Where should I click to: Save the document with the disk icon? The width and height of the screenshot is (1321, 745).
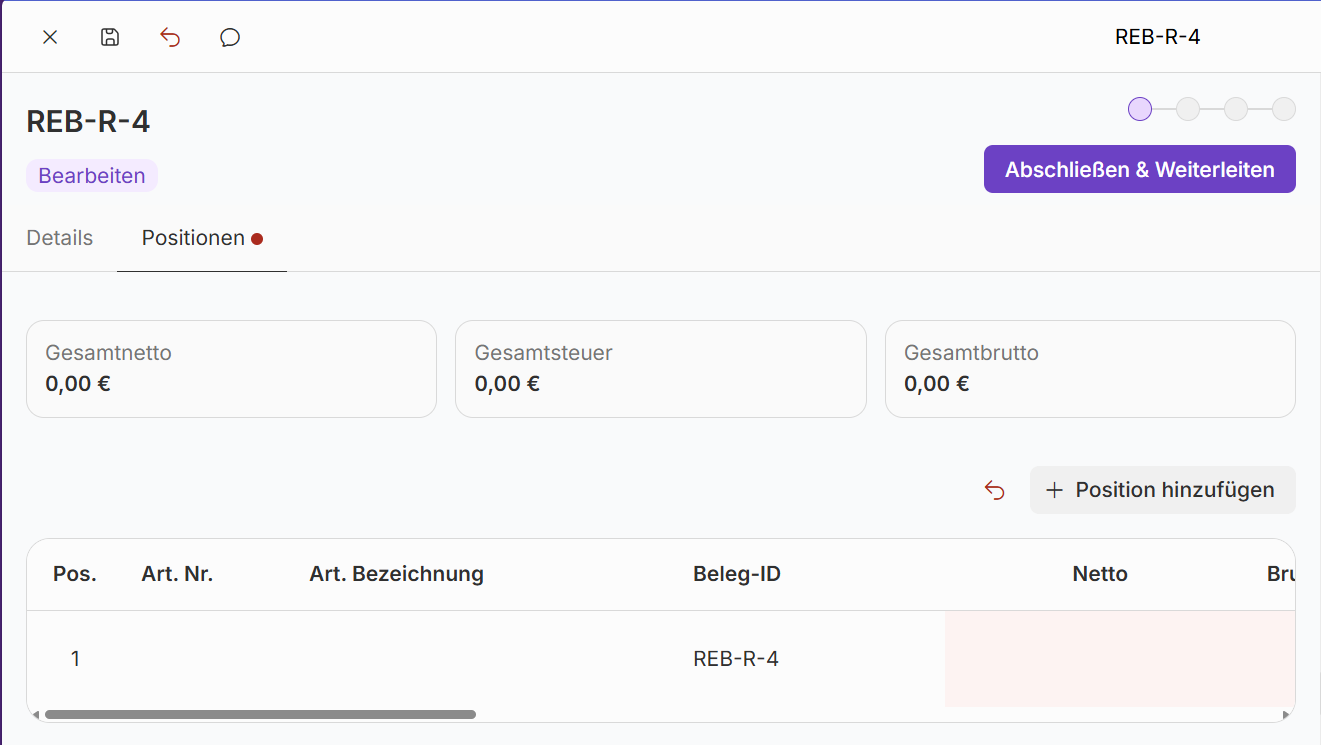[x=110, y=38]
